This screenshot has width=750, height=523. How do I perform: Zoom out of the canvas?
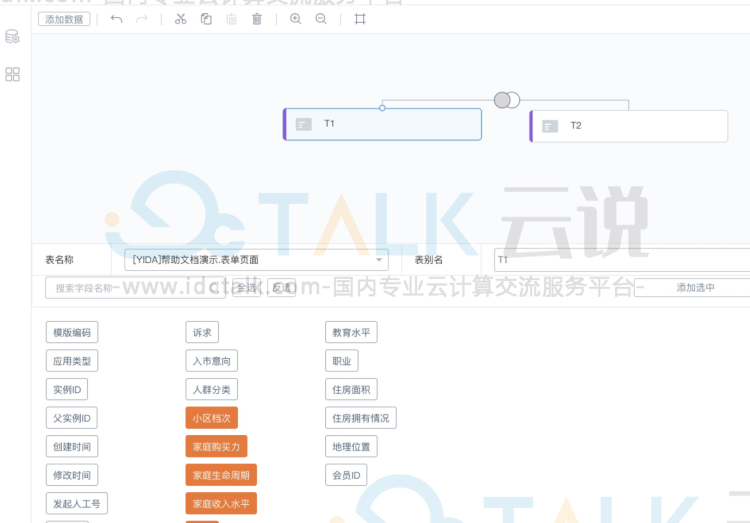(321, 19)
